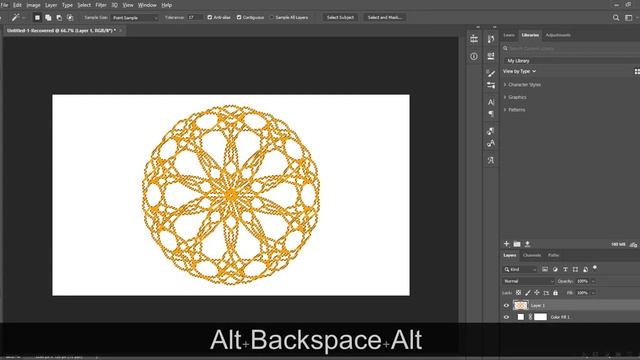
Task: Open the Normal blend mode dropdown
Action: (x=529, y=281)
